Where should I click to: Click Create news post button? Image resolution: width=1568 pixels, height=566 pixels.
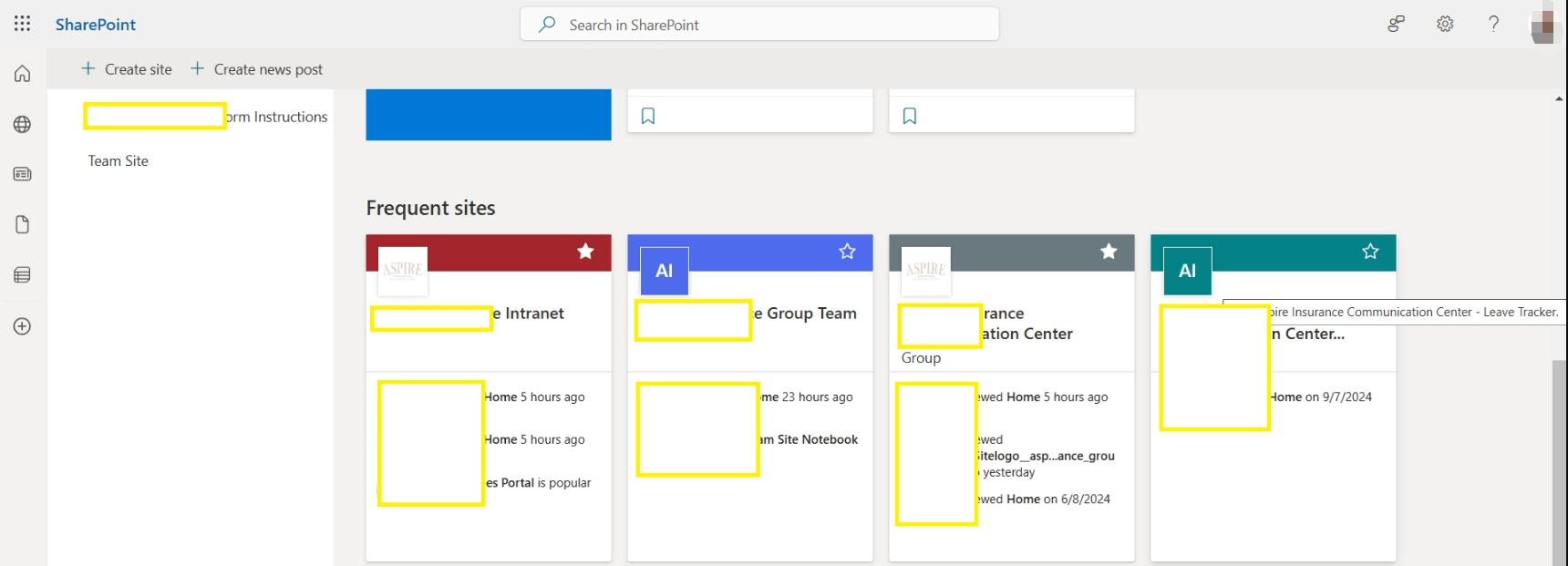point(256,69)
